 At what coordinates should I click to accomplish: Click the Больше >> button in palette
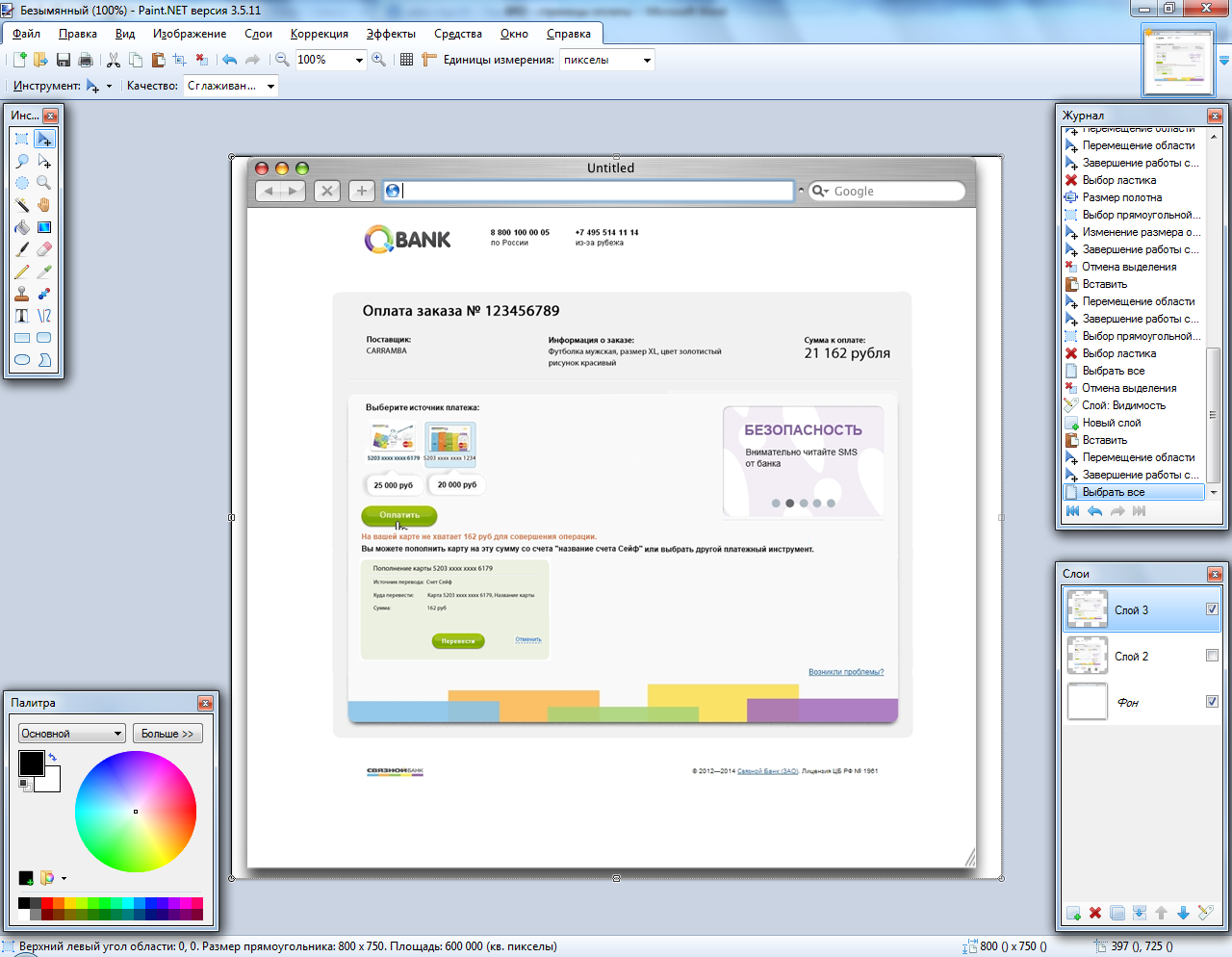tap(167, 734)
